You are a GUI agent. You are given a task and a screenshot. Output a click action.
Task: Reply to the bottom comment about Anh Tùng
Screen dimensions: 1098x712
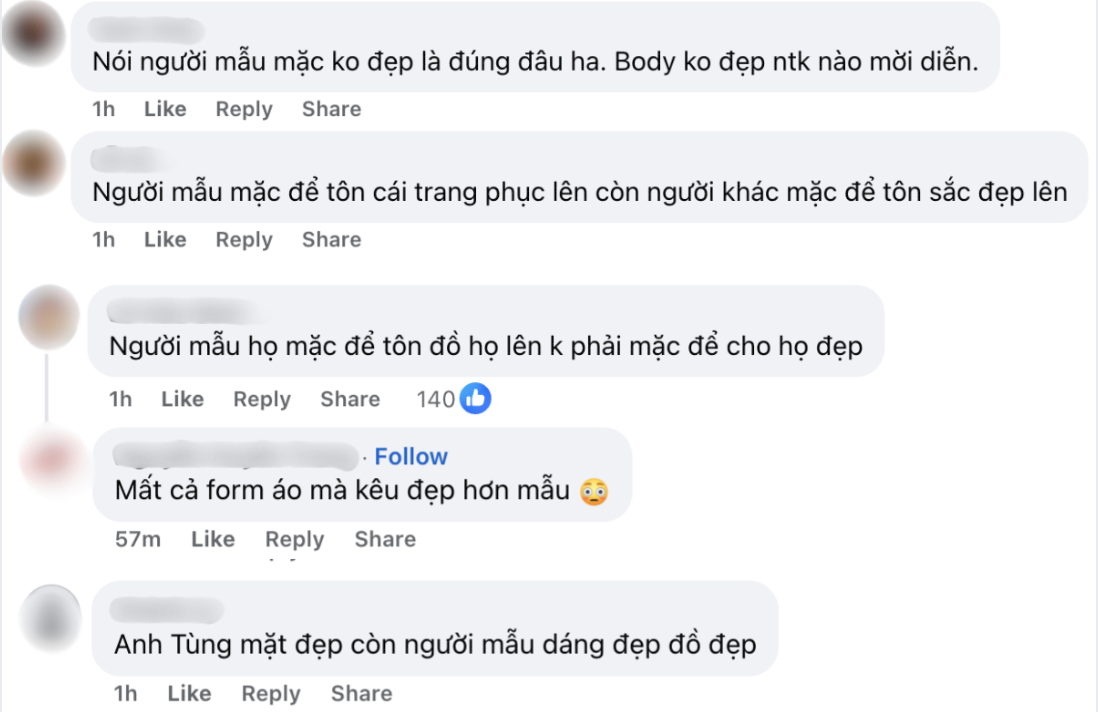270,693
